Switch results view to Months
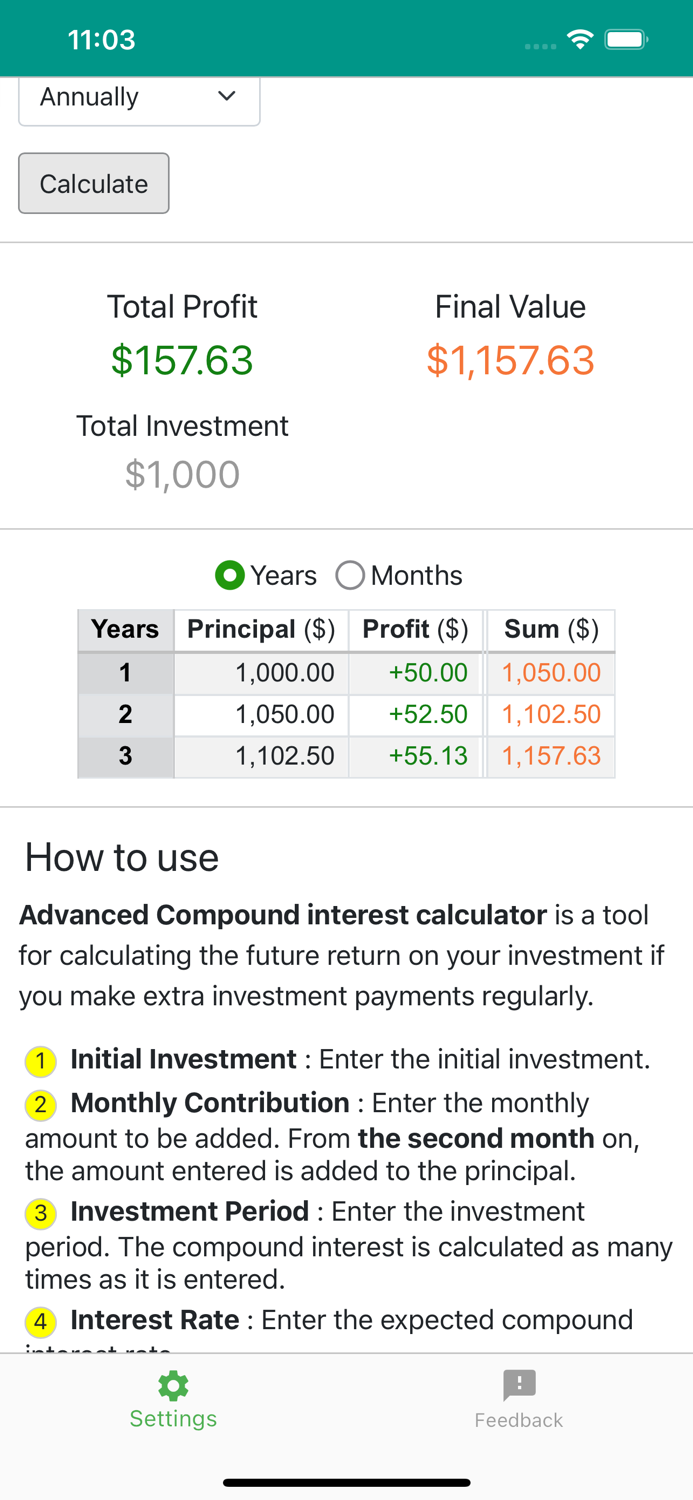 tap(350, 576)
